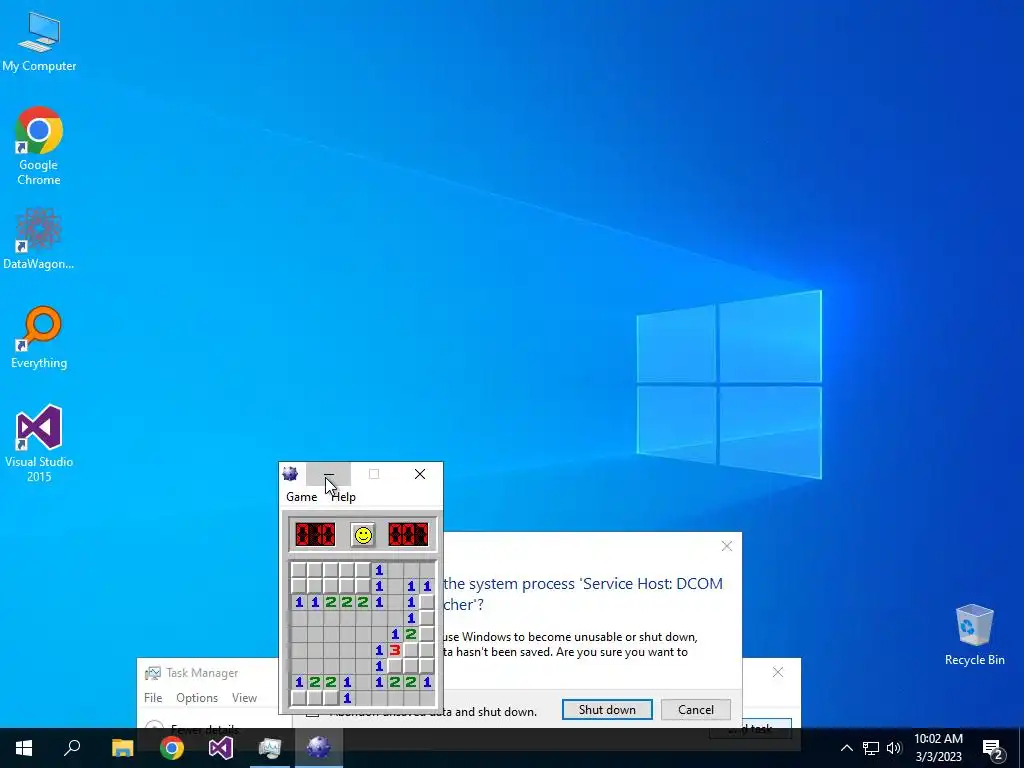Open the Help menu in Minesweeper
The image size is (1024, 768).
click(344, 497)
